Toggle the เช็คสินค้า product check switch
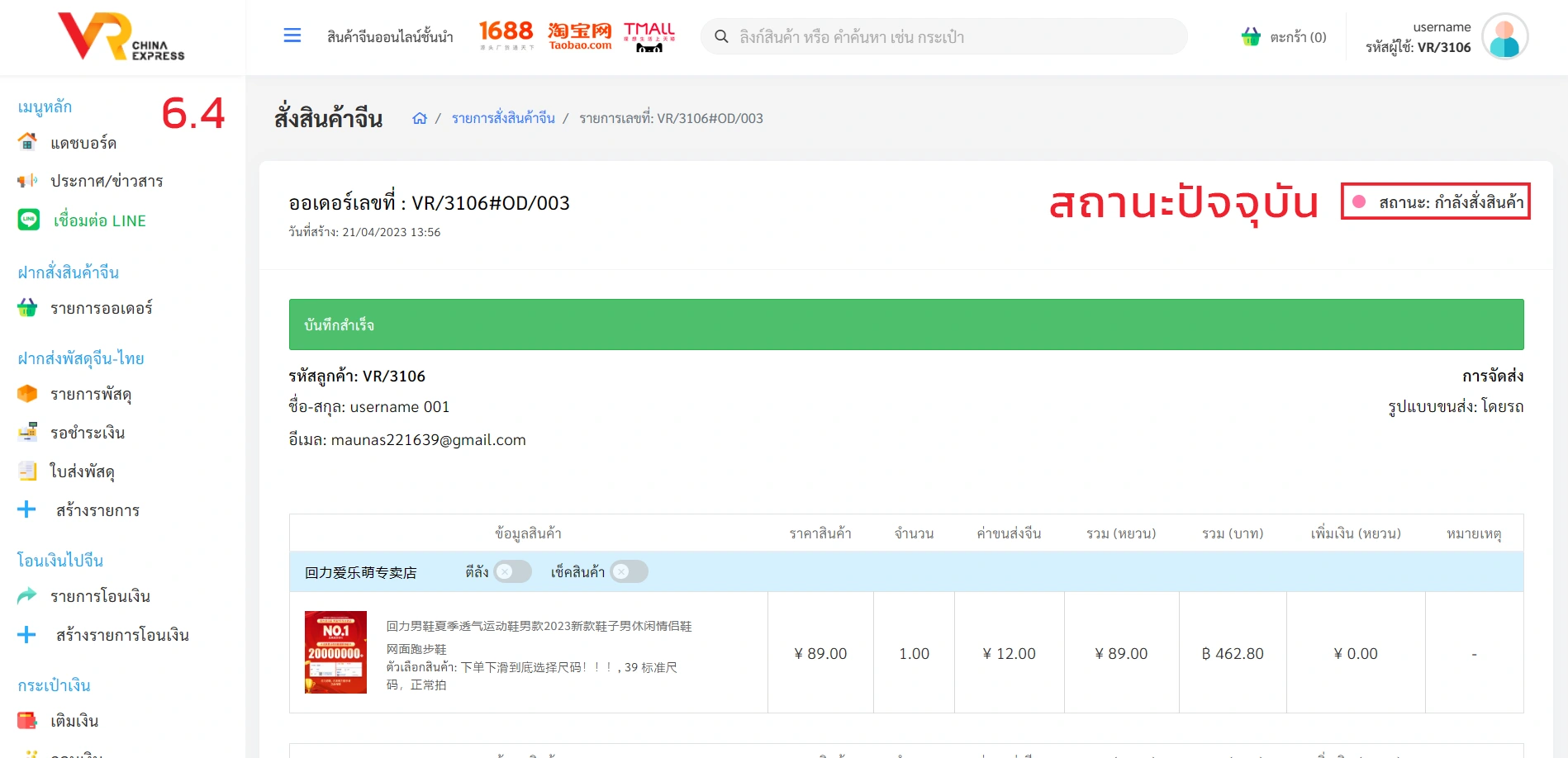This screenshot has width=1568, height=758. pyautogui.click(x=629, y=571)
